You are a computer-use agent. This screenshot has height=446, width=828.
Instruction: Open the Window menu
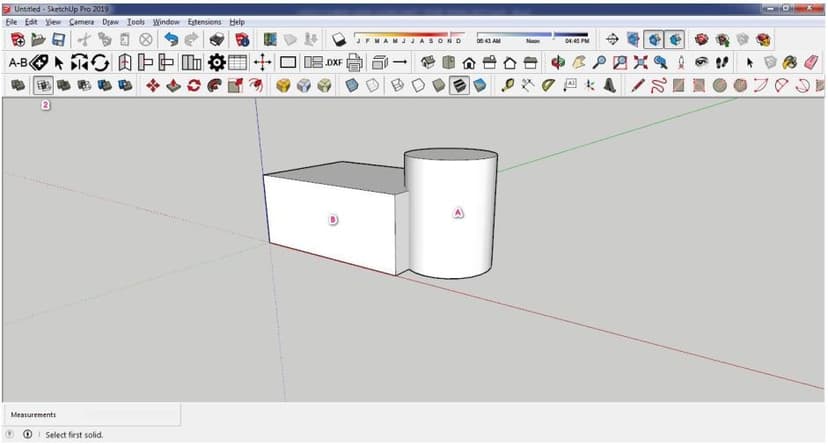(166, 22)
